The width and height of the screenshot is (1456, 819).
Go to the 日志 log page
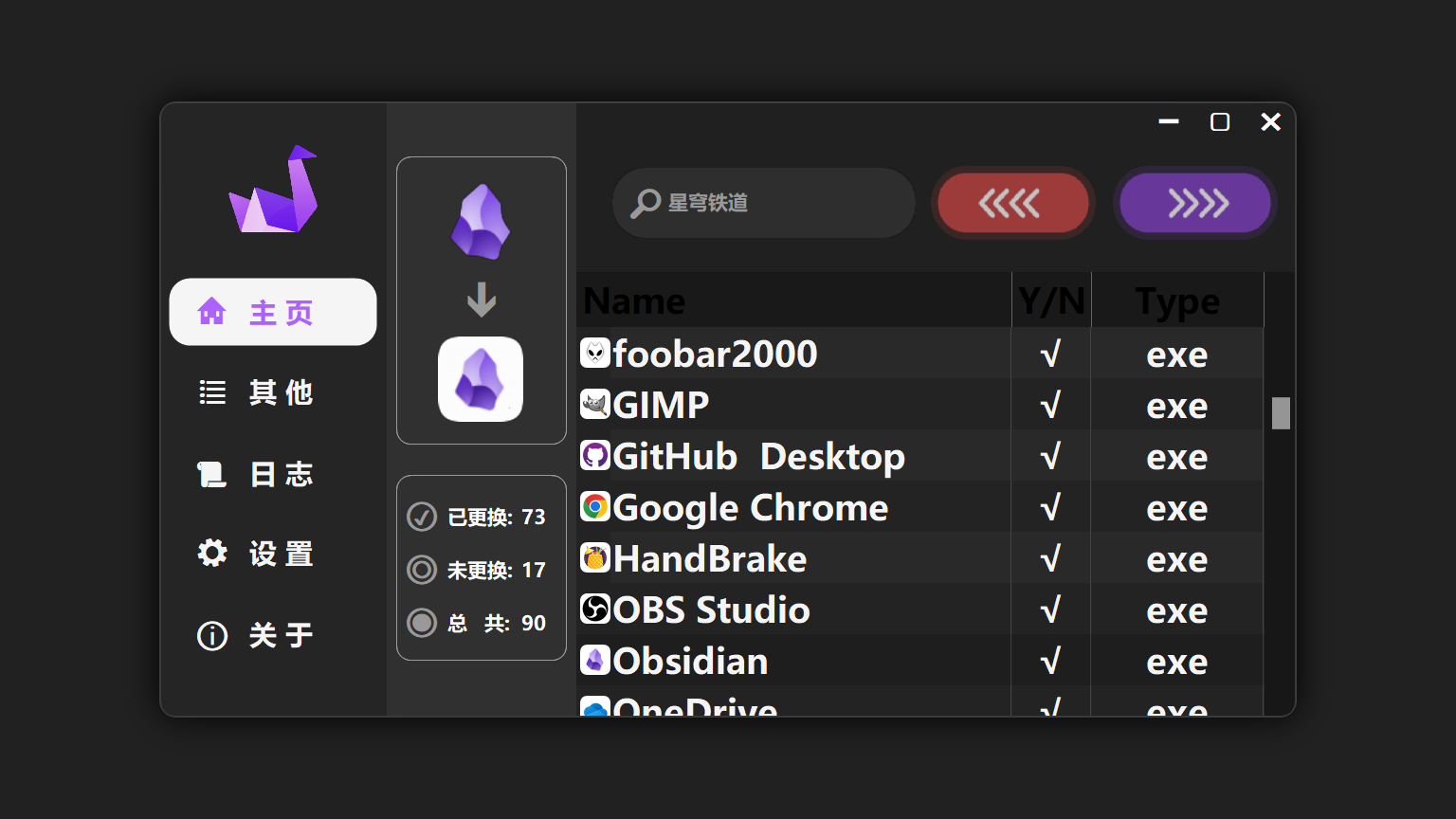[273, 474]
